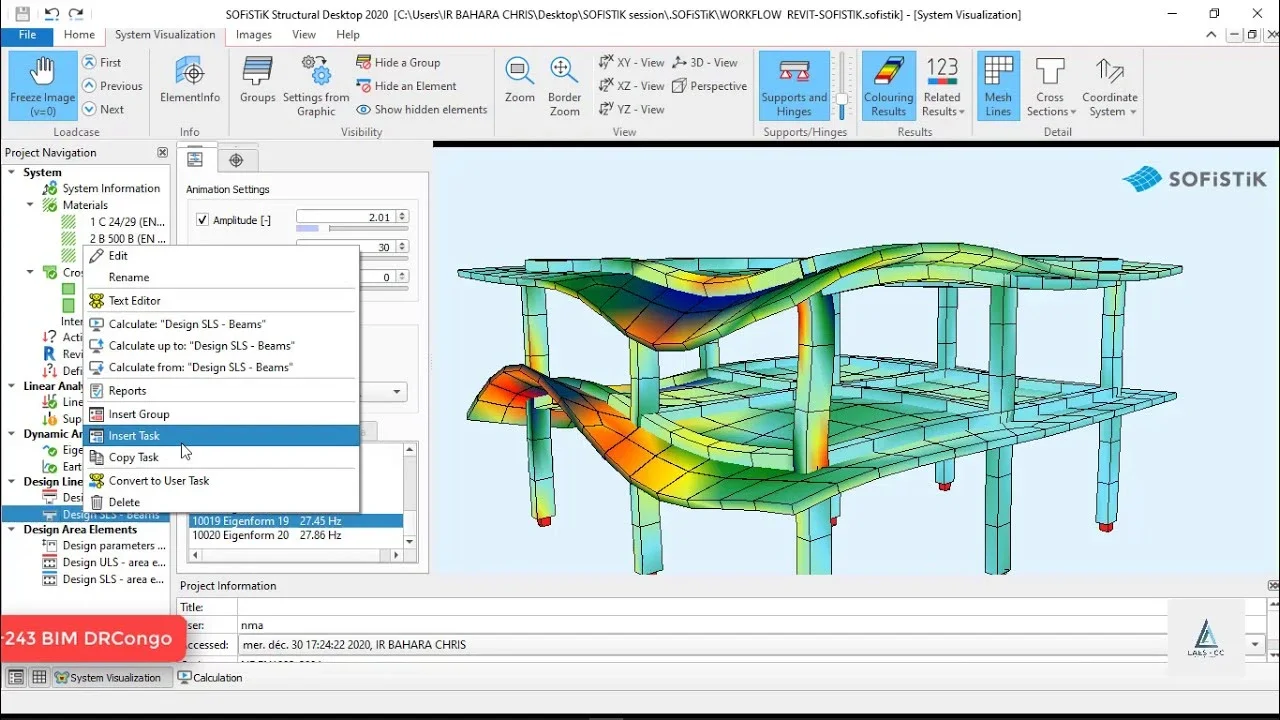The width and height of the screenshot is (1280, 720).
Task: Choose Delete from context menu
Action: [221, 502]
